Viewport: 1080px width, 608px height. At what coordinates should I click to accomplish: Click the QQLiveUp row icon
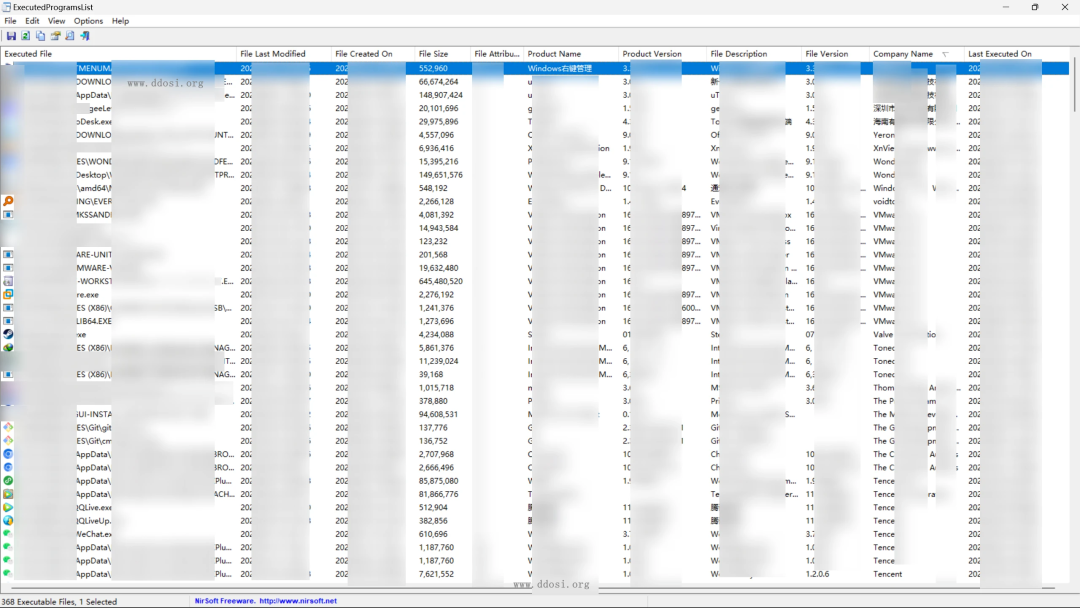click(x=8, y=521)
